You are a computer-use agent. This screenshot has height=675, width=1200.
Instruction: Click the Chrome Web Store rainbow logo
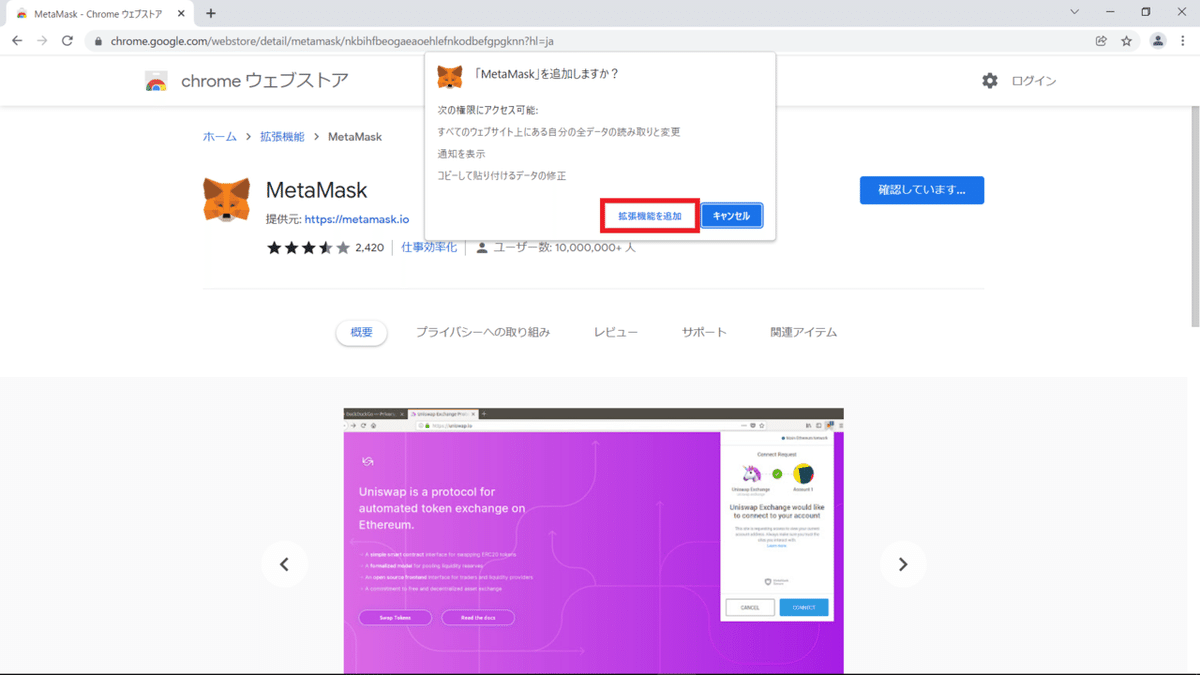pyautogui.click(x=156, y=81)
